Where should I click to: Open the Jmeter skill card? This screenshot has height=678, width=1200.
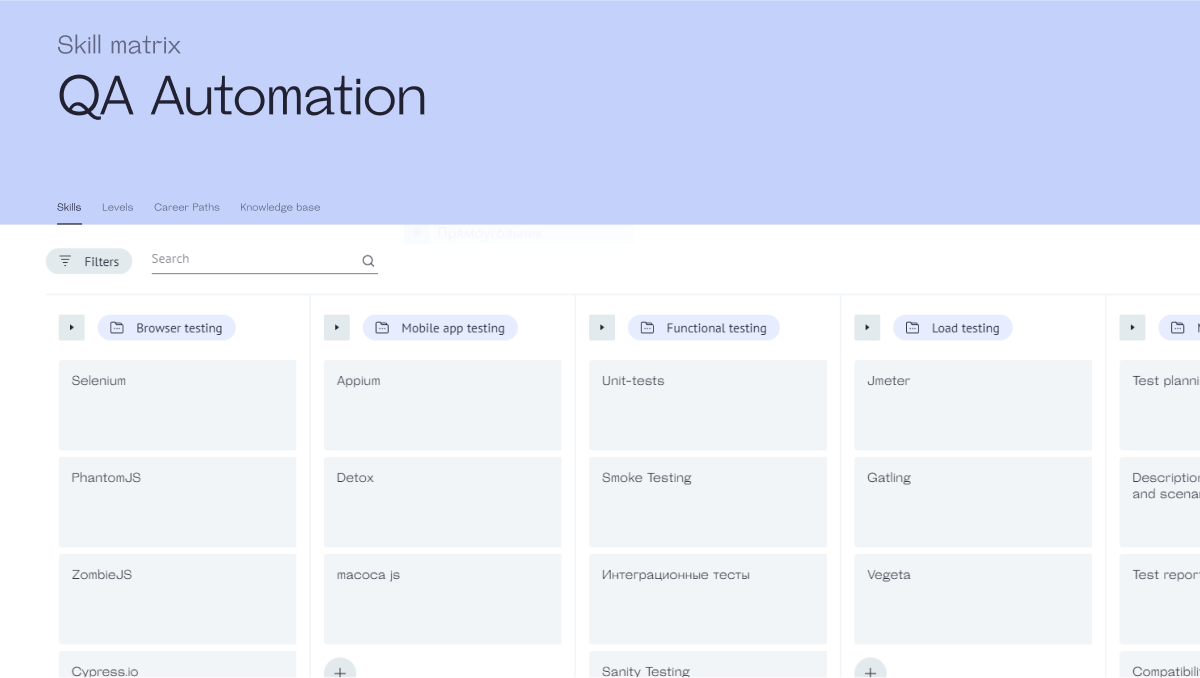(973, 405)
